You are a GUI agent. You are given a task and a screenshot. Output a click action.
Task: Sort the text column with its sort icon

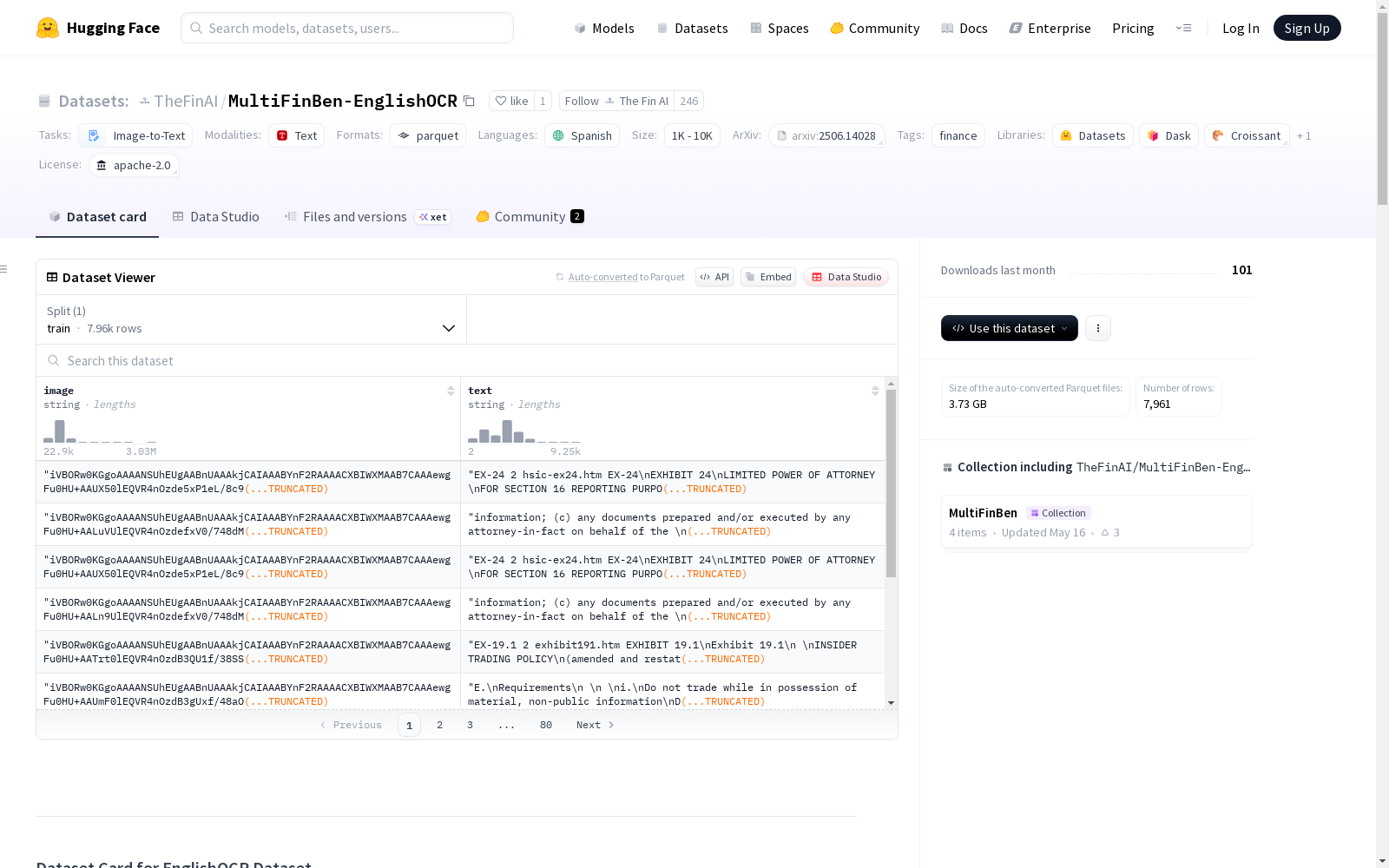(x=875, y=391)
